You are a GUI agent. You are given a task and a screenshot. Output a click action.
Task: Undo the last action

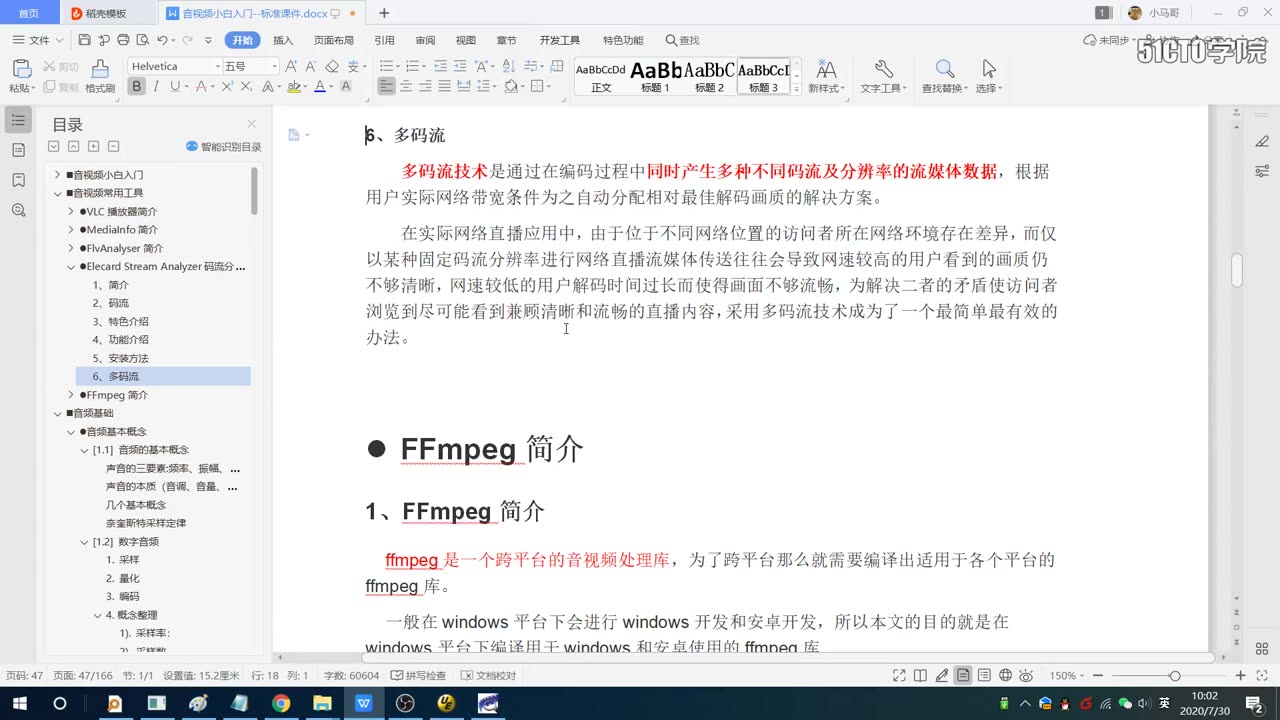[162, 40]
